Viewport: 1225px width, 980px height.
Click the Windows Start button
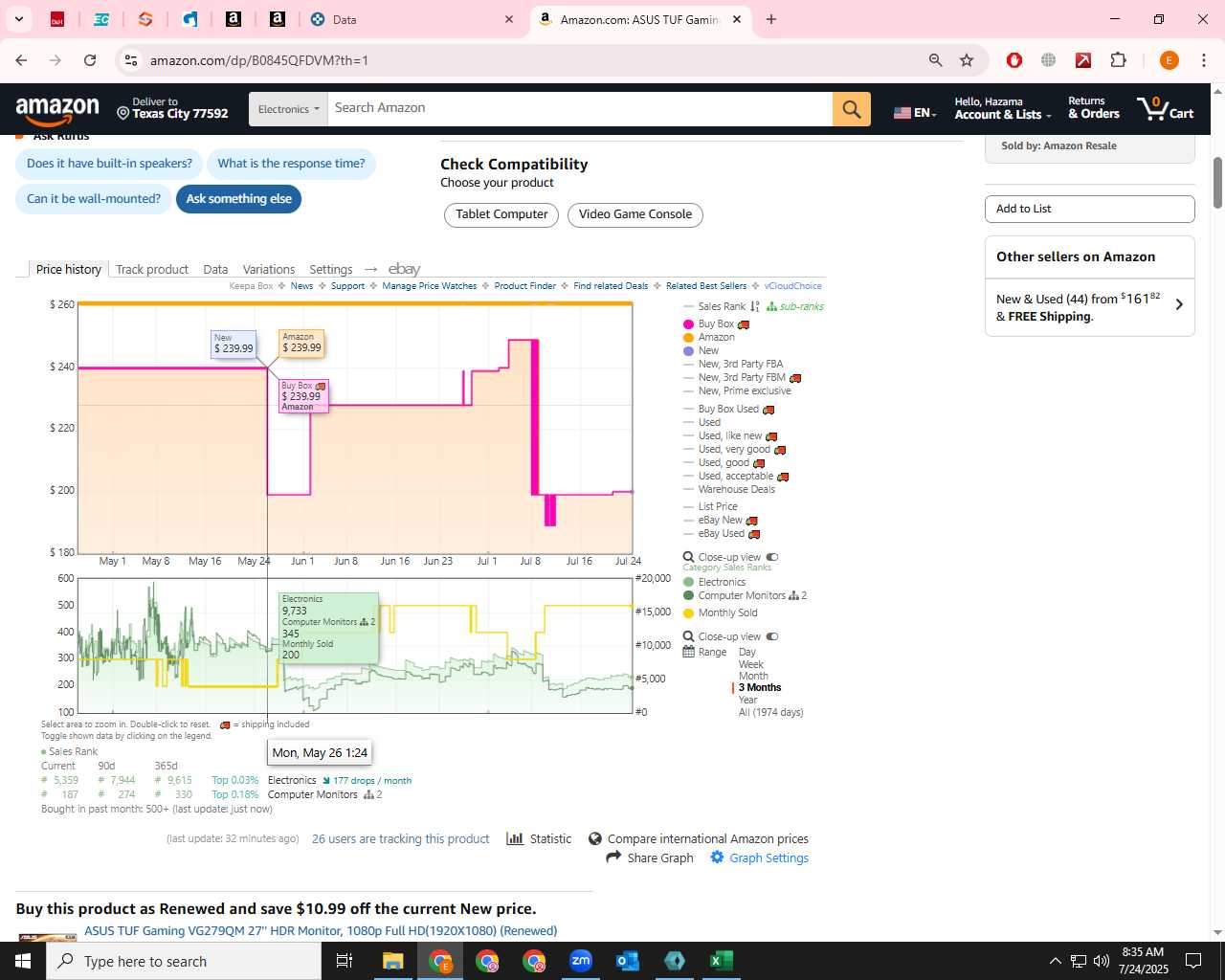[23, 961]
